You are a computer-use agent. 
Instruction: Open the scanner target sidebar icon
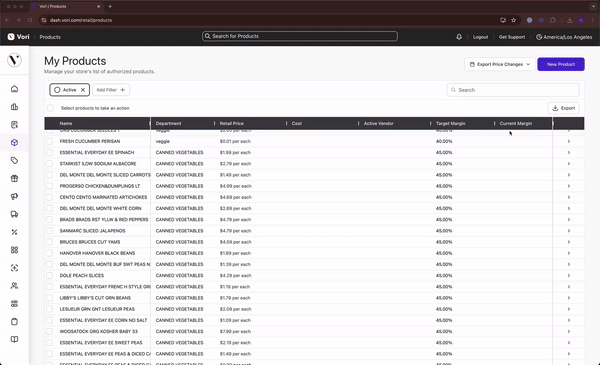coord(14,268)
